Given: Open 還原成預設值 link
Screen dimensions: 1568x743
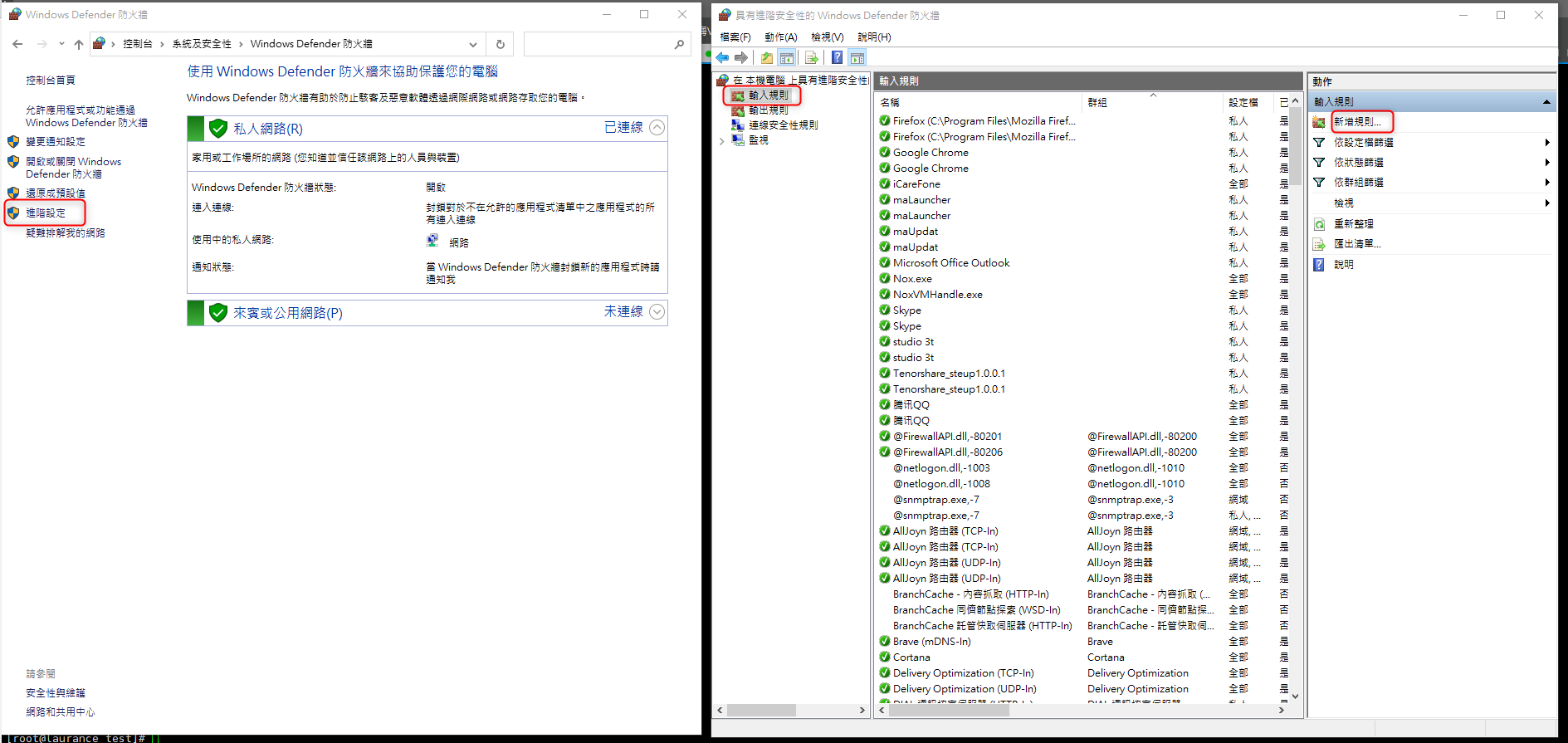Looking at the screenshot, I should pos(56,193).
